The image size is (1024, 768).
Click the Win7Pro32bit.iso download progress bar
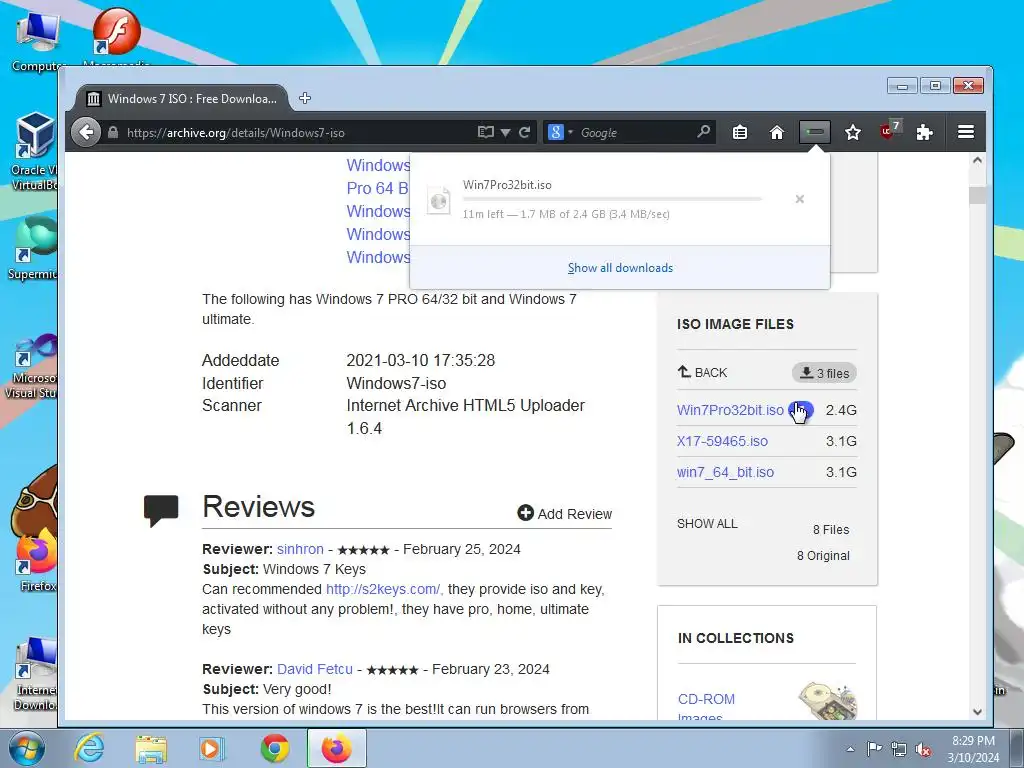coord(612,199)
